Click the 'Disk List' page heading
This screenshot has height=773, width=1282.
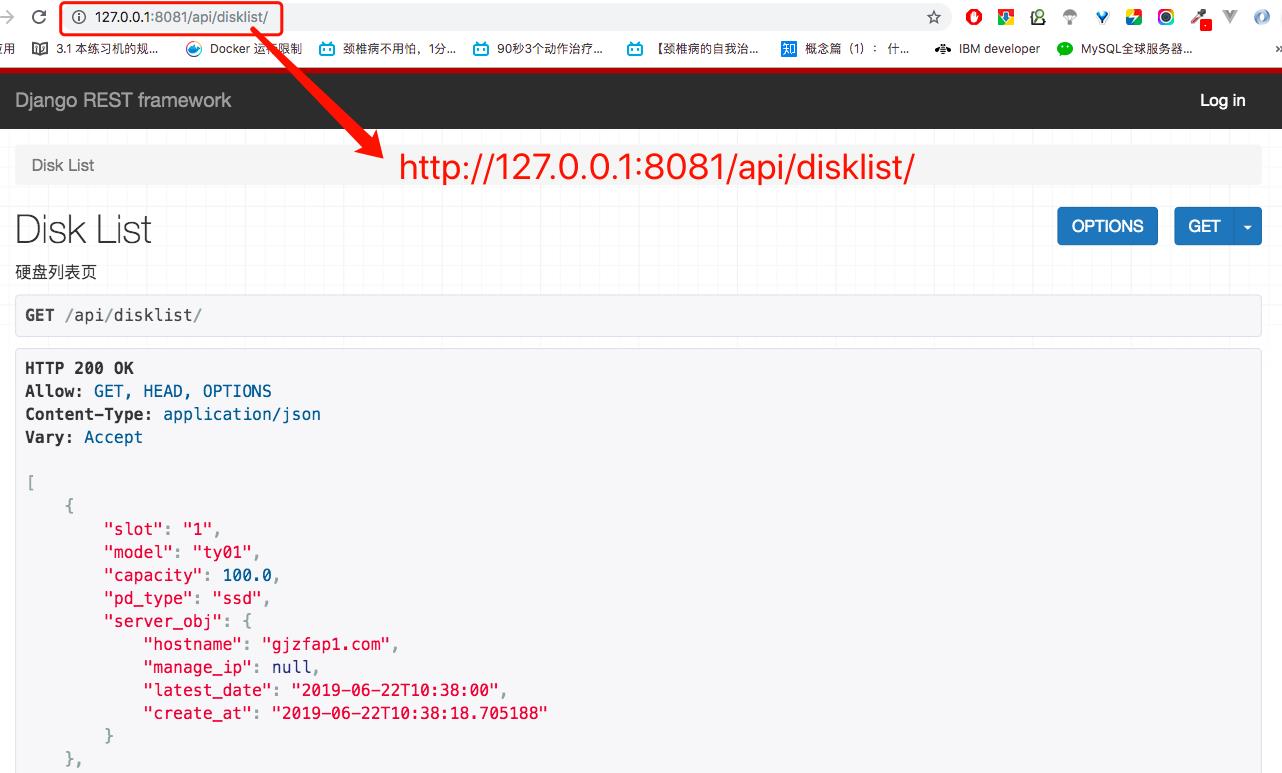(84, 229)
